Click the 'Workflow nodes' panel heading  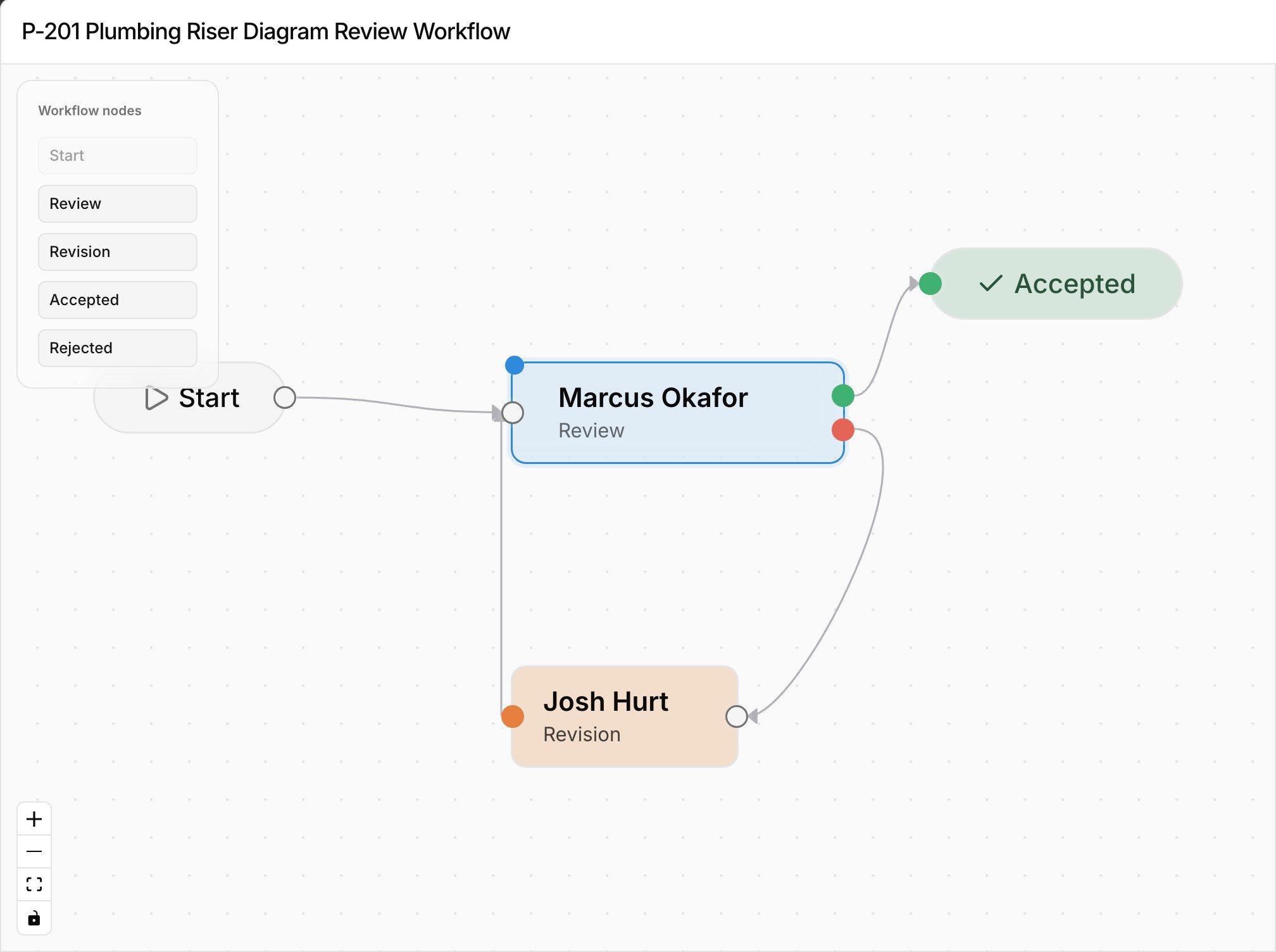click(90, 111)
